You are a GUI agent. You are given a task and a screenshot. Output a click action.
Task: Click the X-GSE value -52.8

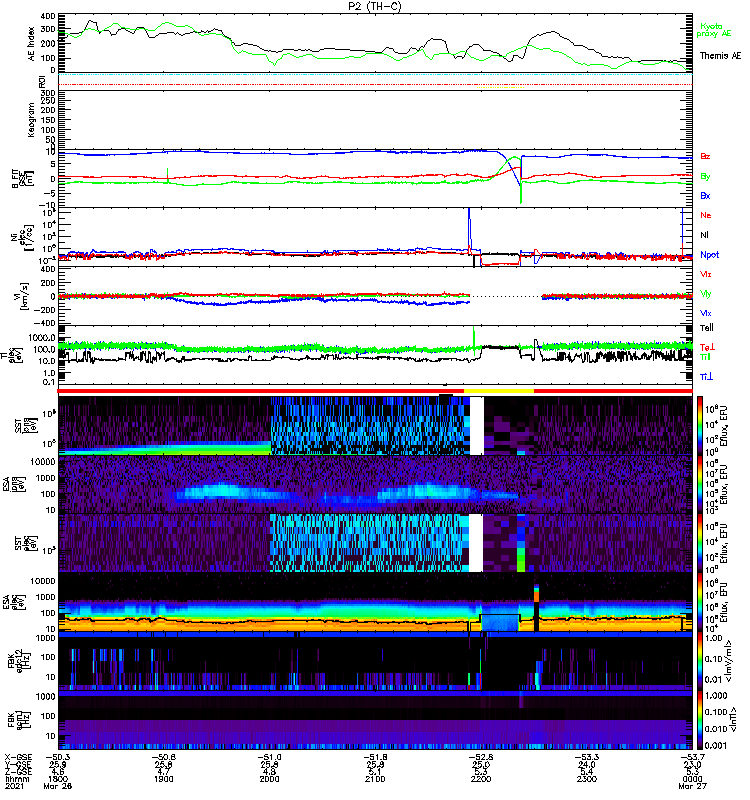click(481, 758)
